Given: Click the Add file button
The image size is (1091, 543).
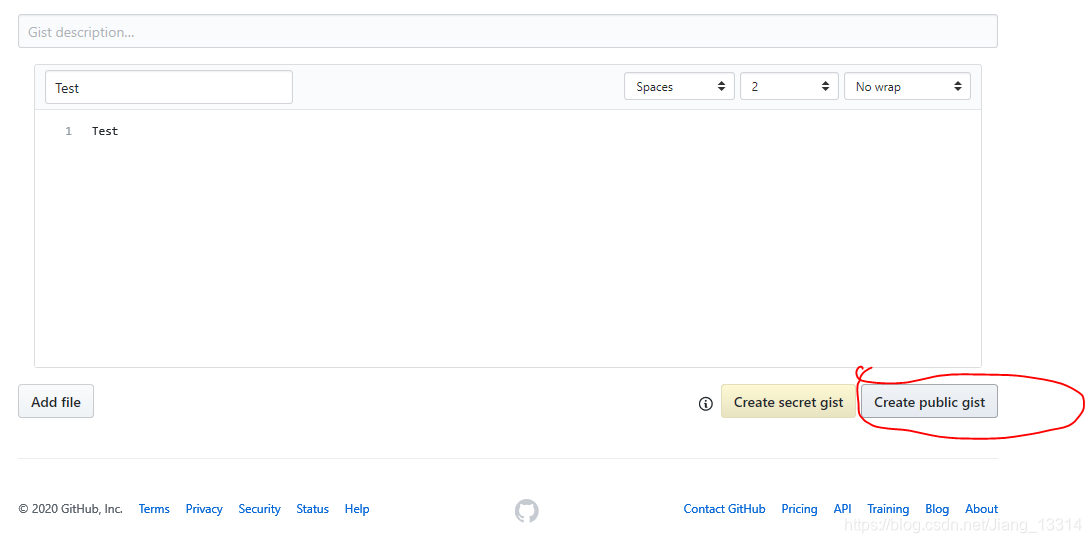Looking at the screenshot, I should point(56,402).
